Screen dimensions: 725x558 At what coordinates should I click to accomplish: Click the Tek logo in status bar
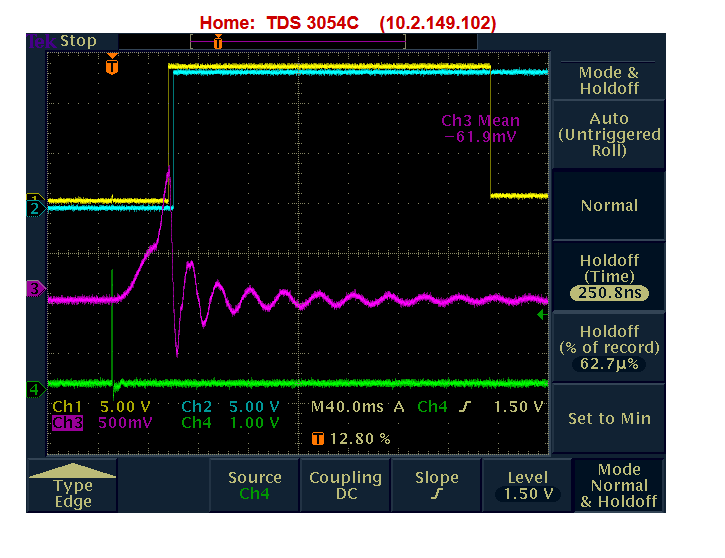point(41,41)
